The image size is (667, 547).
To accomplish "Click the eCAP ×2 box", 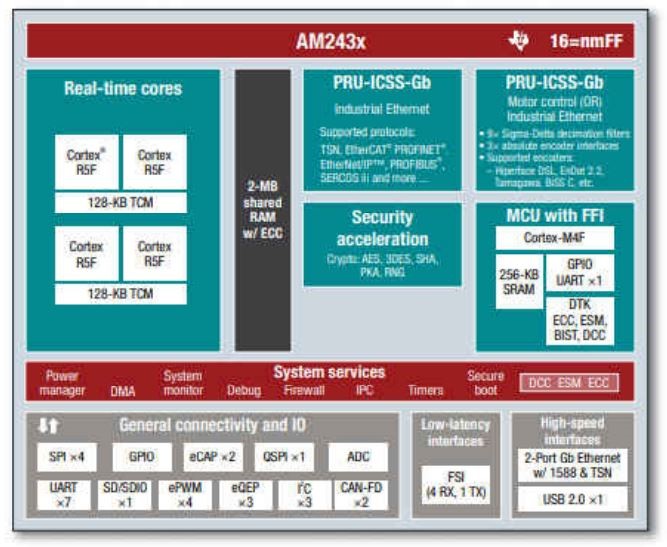I will [x=213, y=457].
